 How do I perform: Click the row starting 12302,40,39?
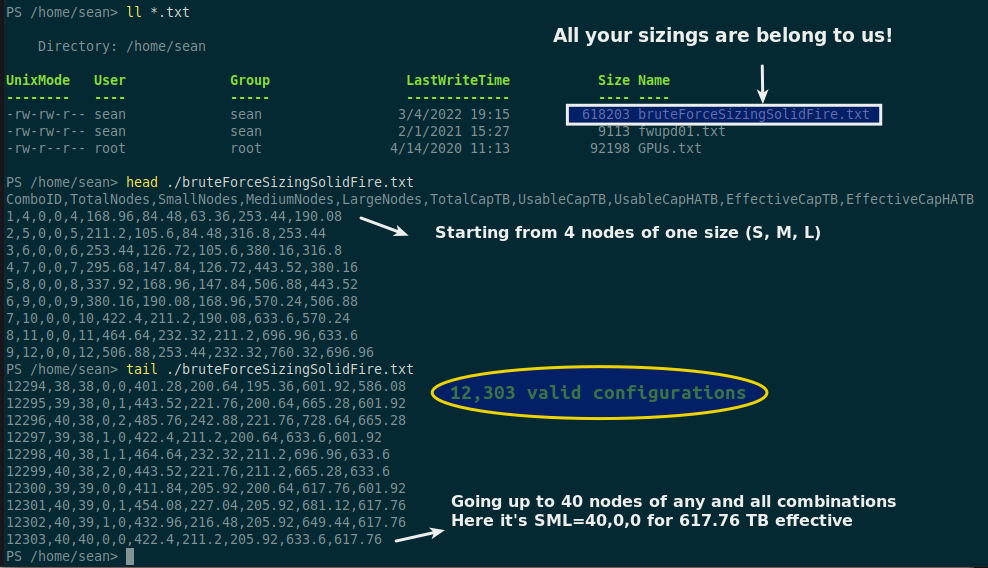tap(206, 523)
